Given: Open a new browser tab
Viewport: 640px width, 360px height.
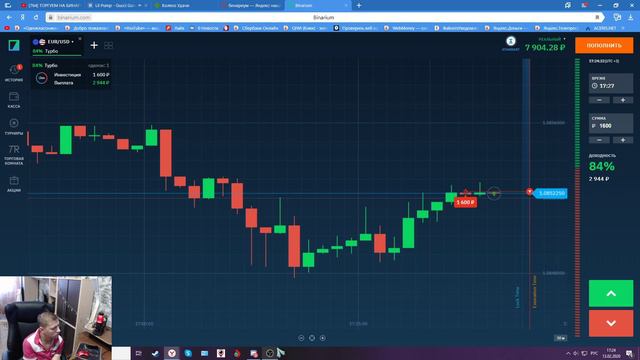Looking at the screenshot, I should (359, 5).
